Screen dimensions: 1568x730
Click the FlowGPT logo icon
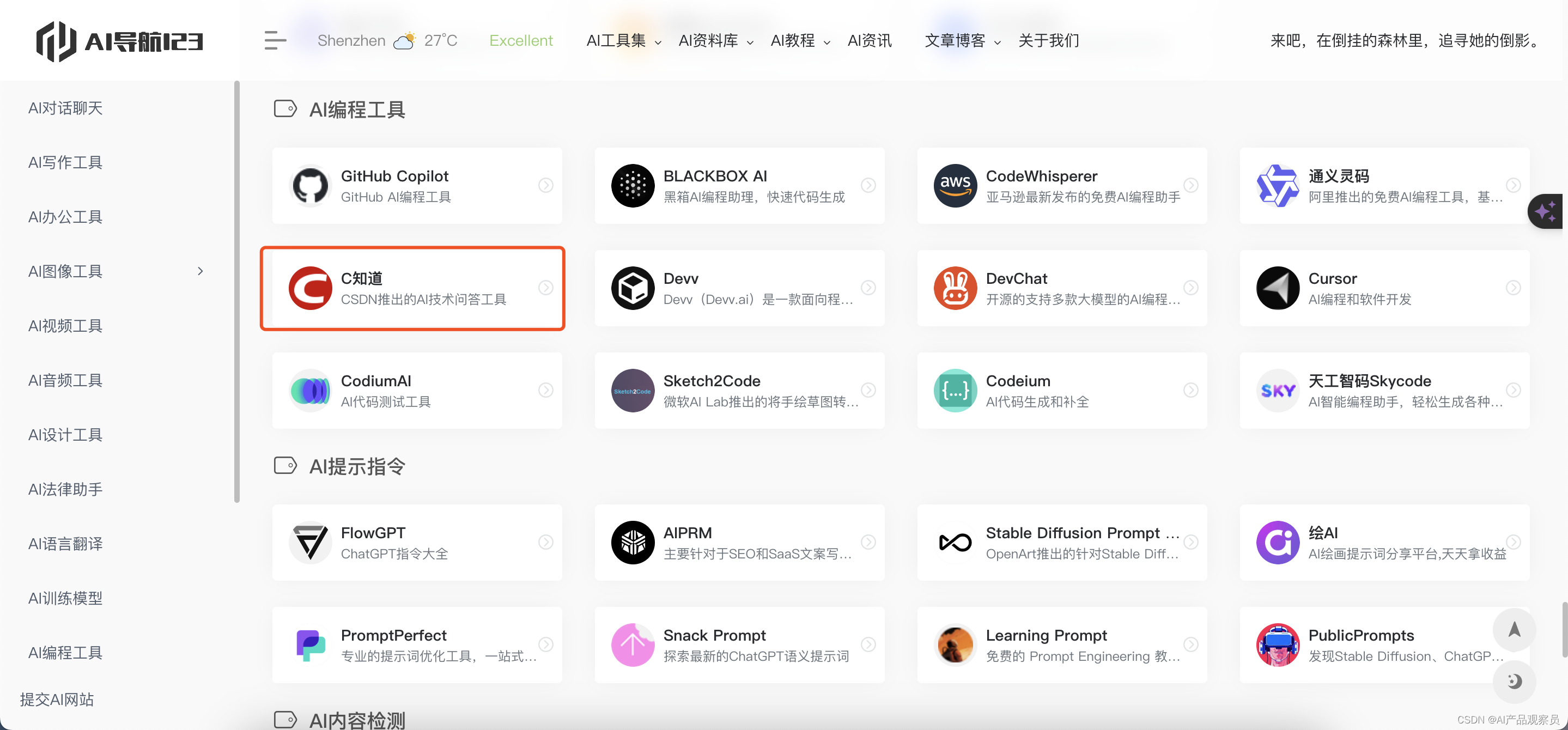[x=311, y=543]
